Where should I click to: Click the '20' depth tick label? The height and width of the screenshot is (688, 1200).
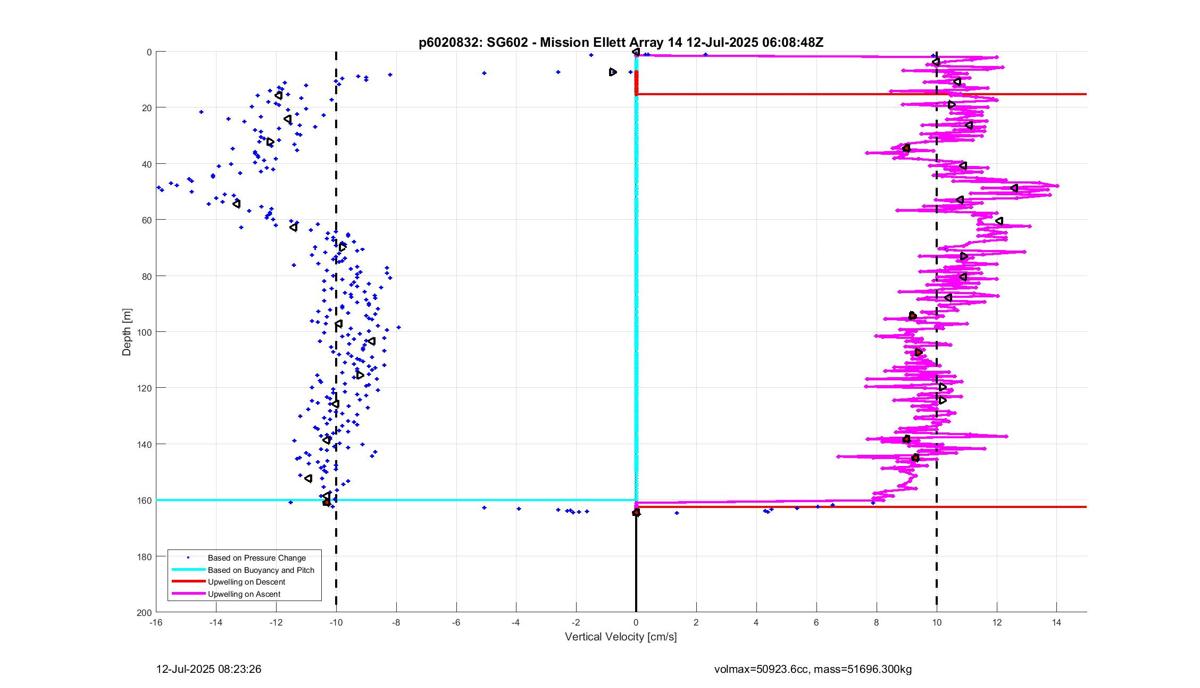click(145, 108)
